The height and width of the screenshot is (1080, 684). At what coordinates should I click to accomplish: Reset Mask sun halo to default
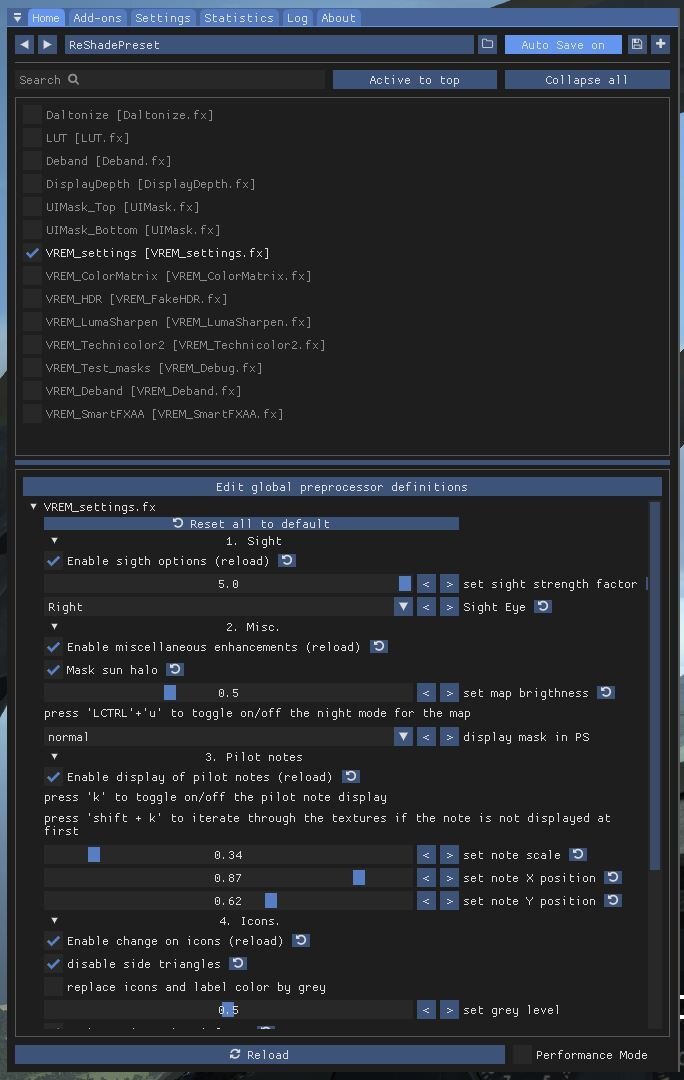click(175, 670)
